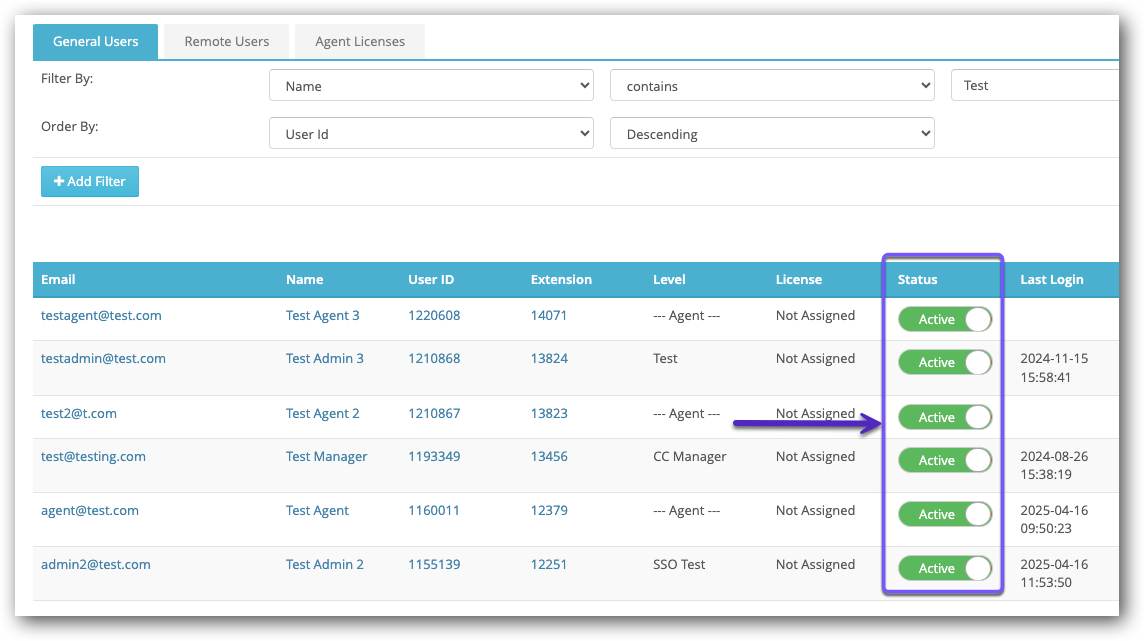This screenshot has width=1144, height=641.
Task: Click the Add Filter button
Action: pos(90,182)
